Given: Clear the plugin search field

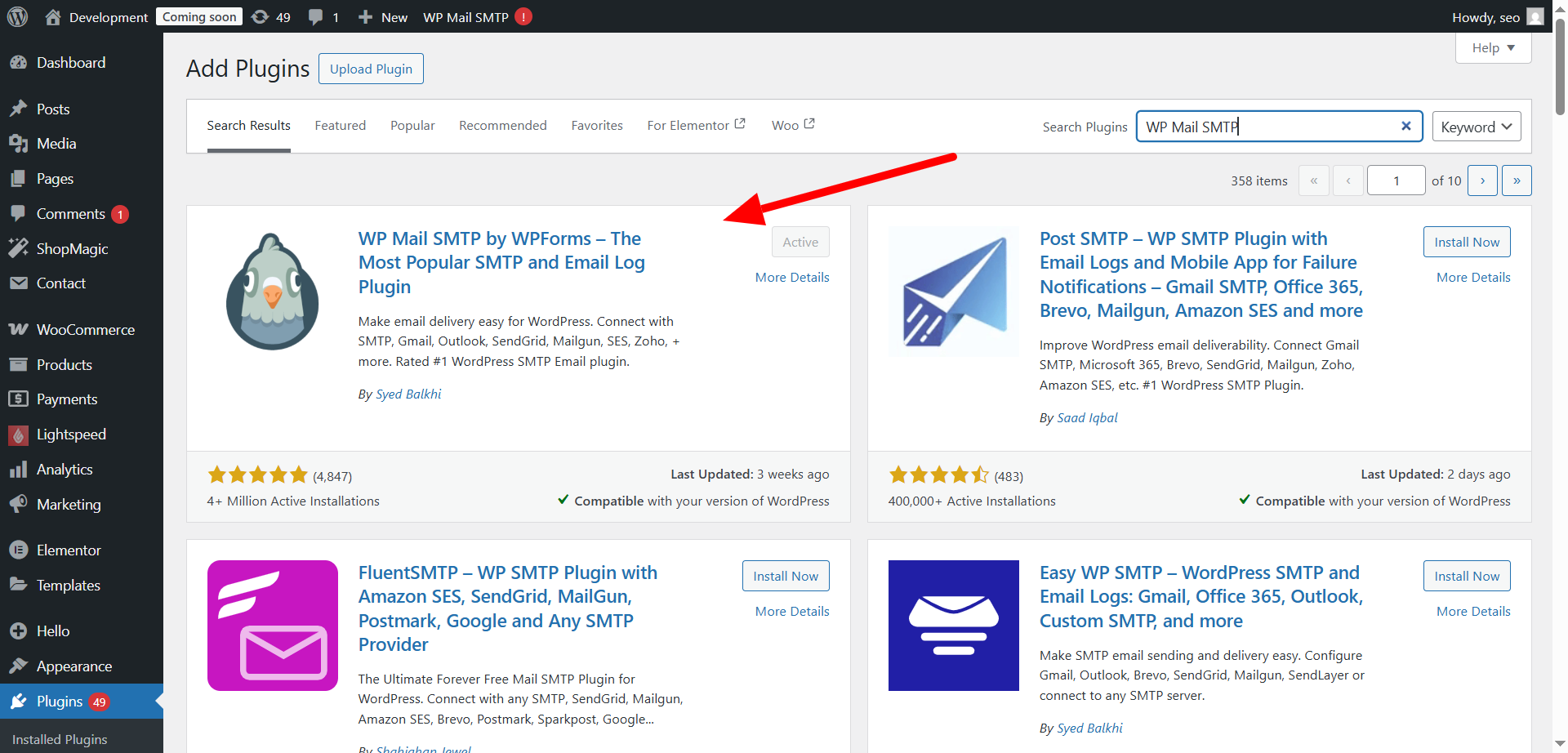Looking at the screenshot, I should click(1406, 126).
